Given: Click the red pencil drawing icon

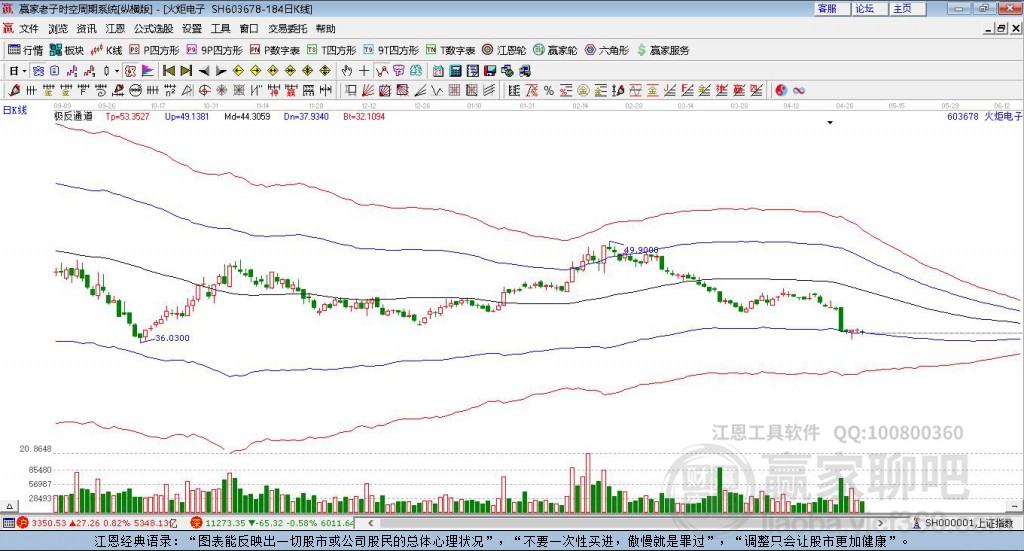Looking at the screenshot, I should pos(14,90).
